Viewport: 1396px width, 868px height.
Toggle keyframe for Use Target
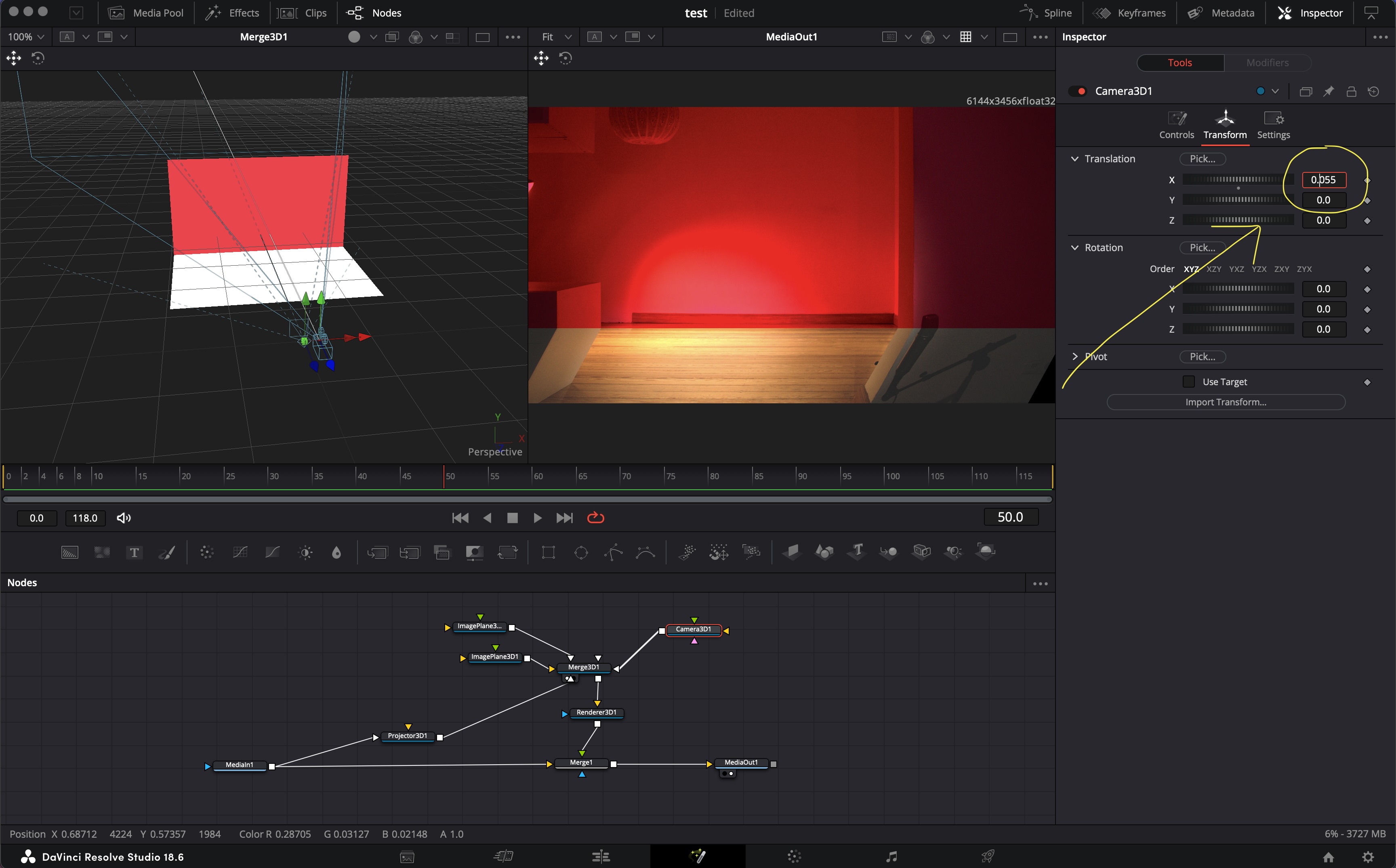pyautogui.click(x=1367, y=382)
